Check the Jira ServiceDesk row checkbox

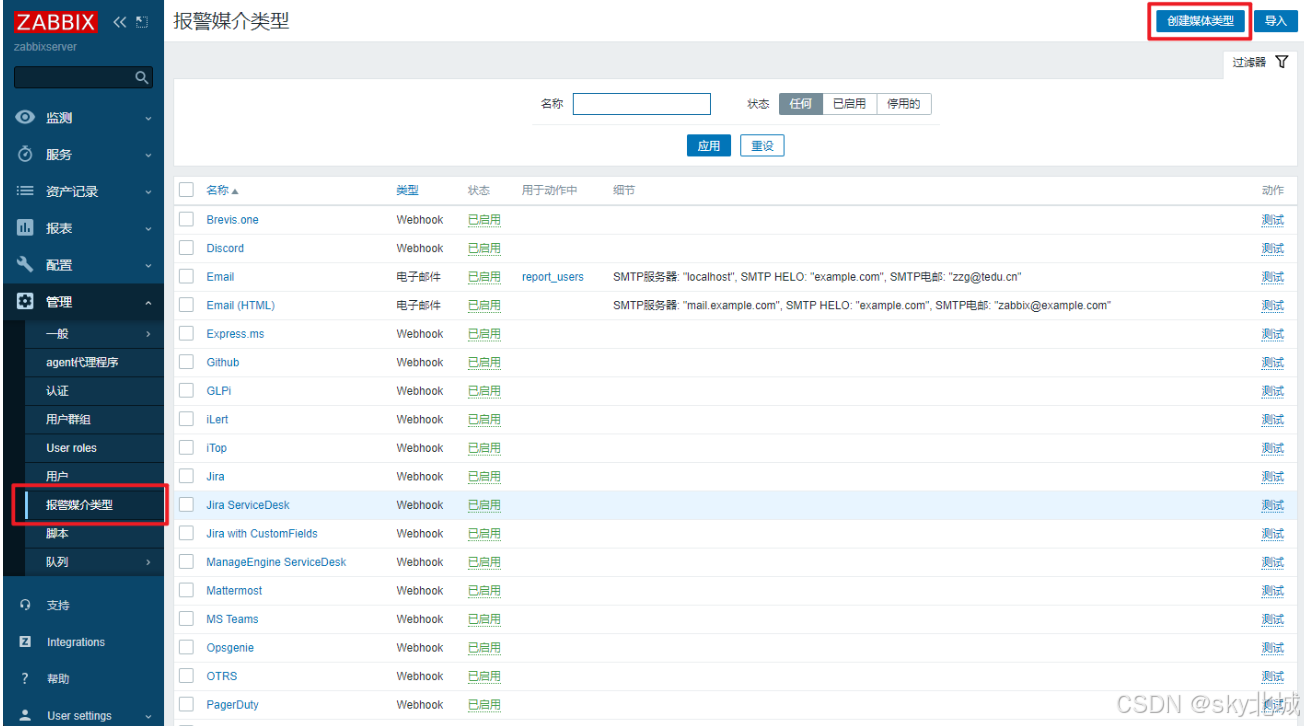(186, 505)
